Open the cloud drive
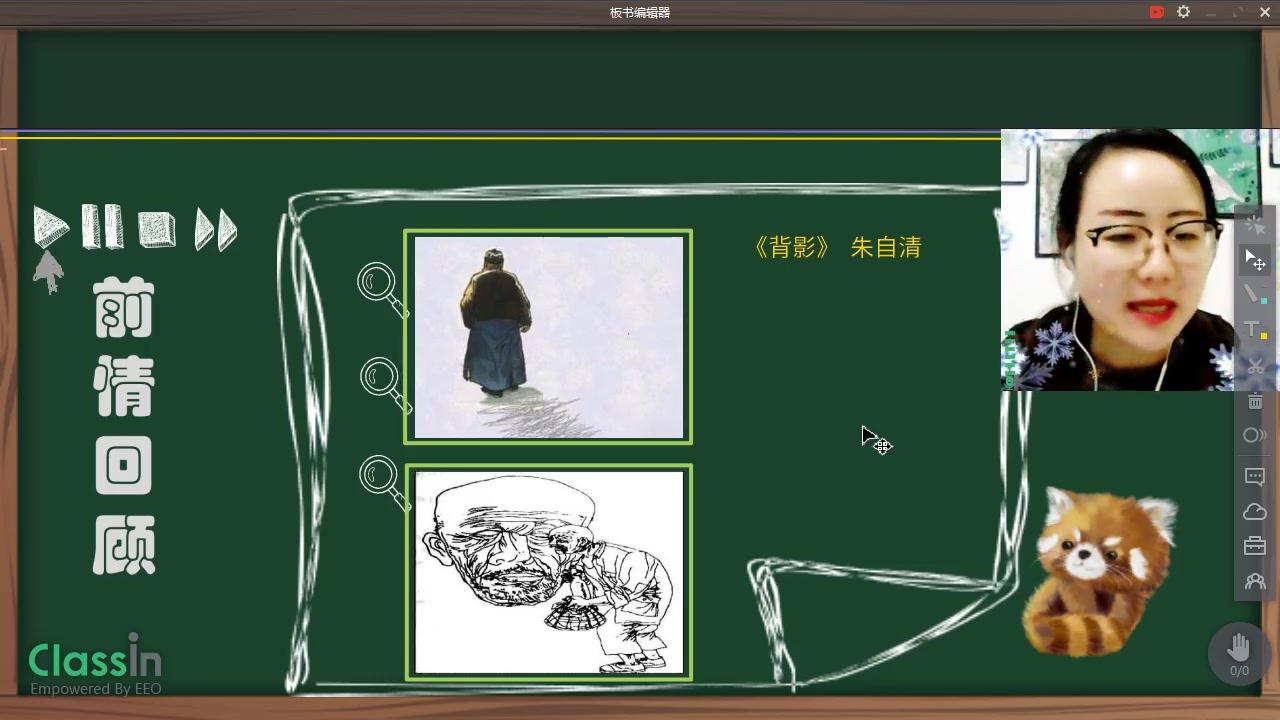 click(x=1255, y=512)
